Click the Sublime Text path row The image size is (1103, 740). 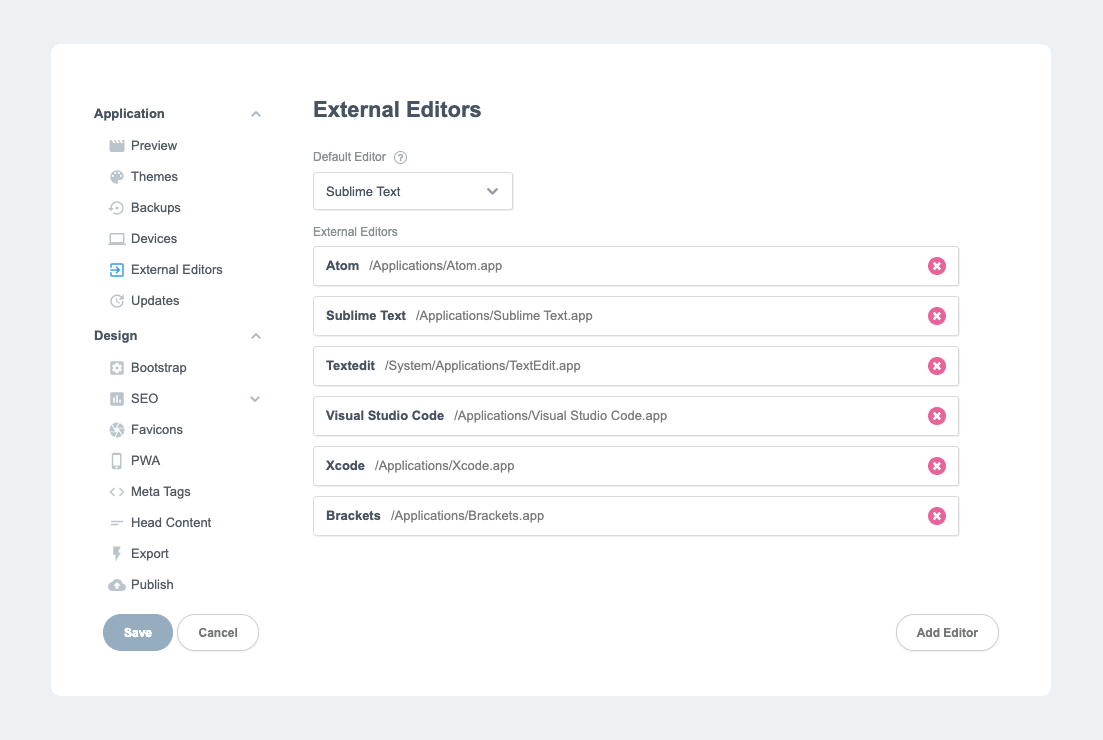tap(636, 316)
